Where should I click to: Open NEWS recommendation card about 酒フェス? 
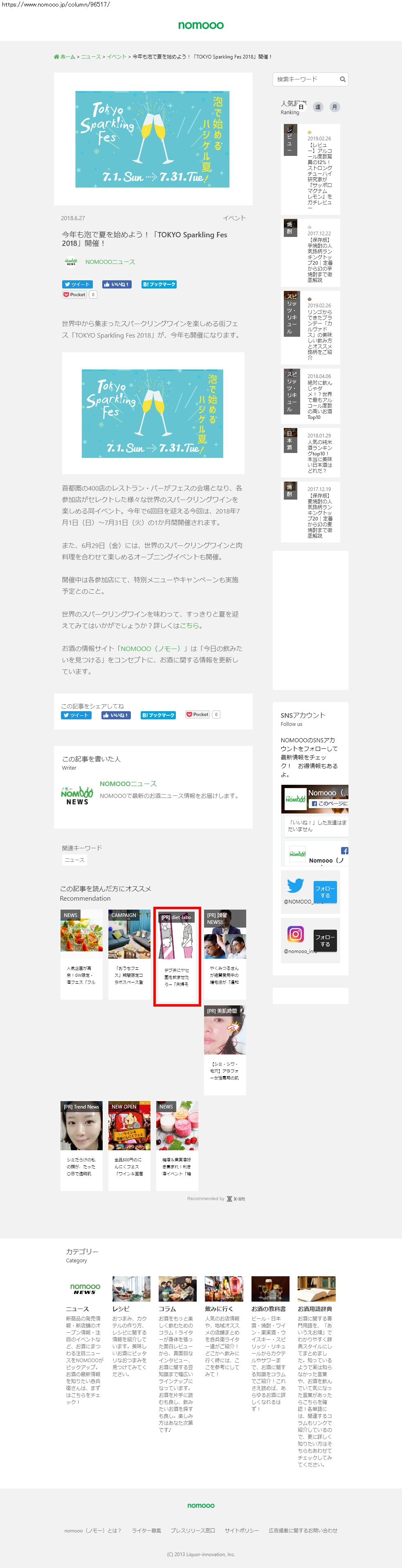pyautogui.click(x=81, y=954)
